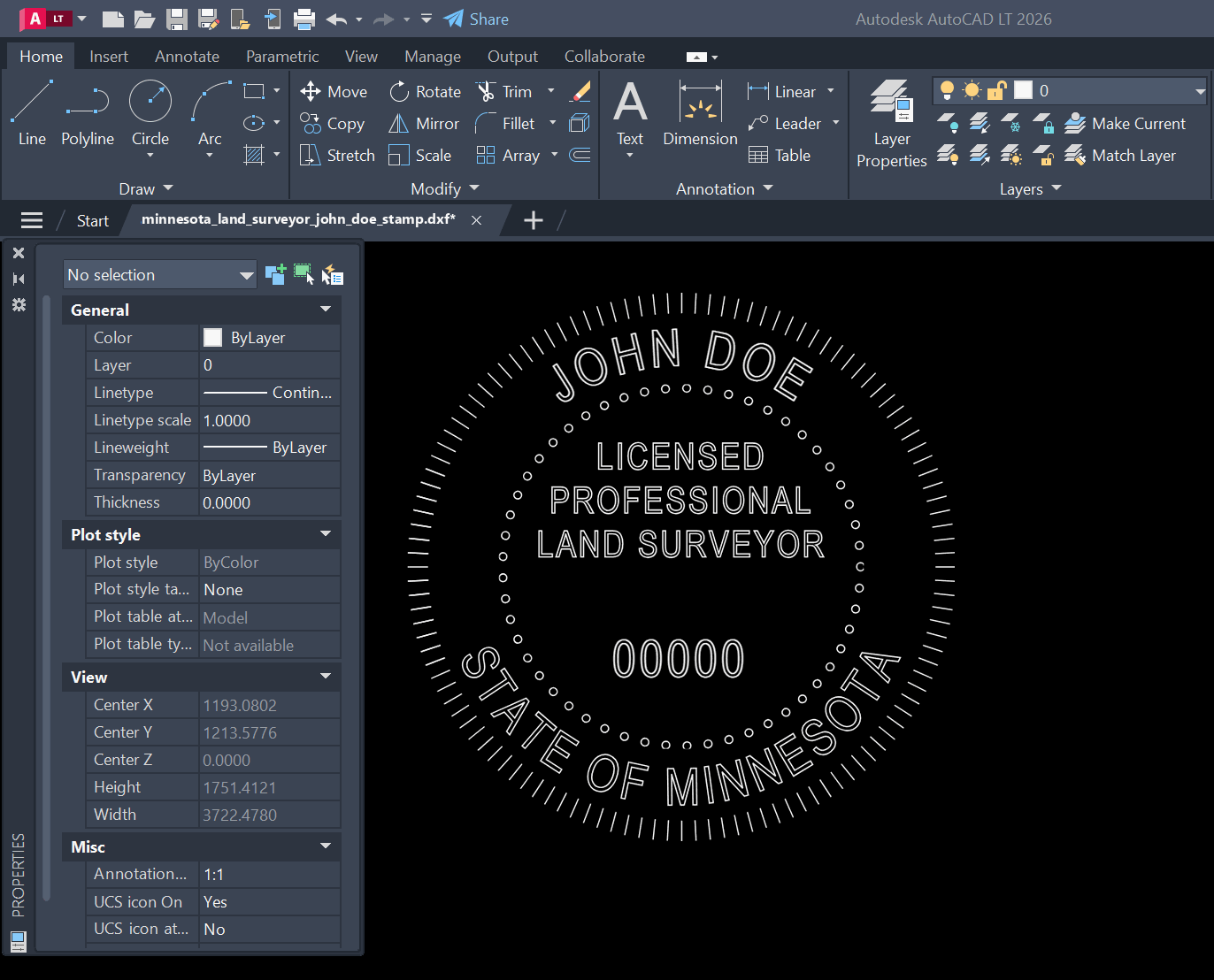1214x980 pixels.
Task: Expand the Annotation panel flyout
Action: coord(724,188)
